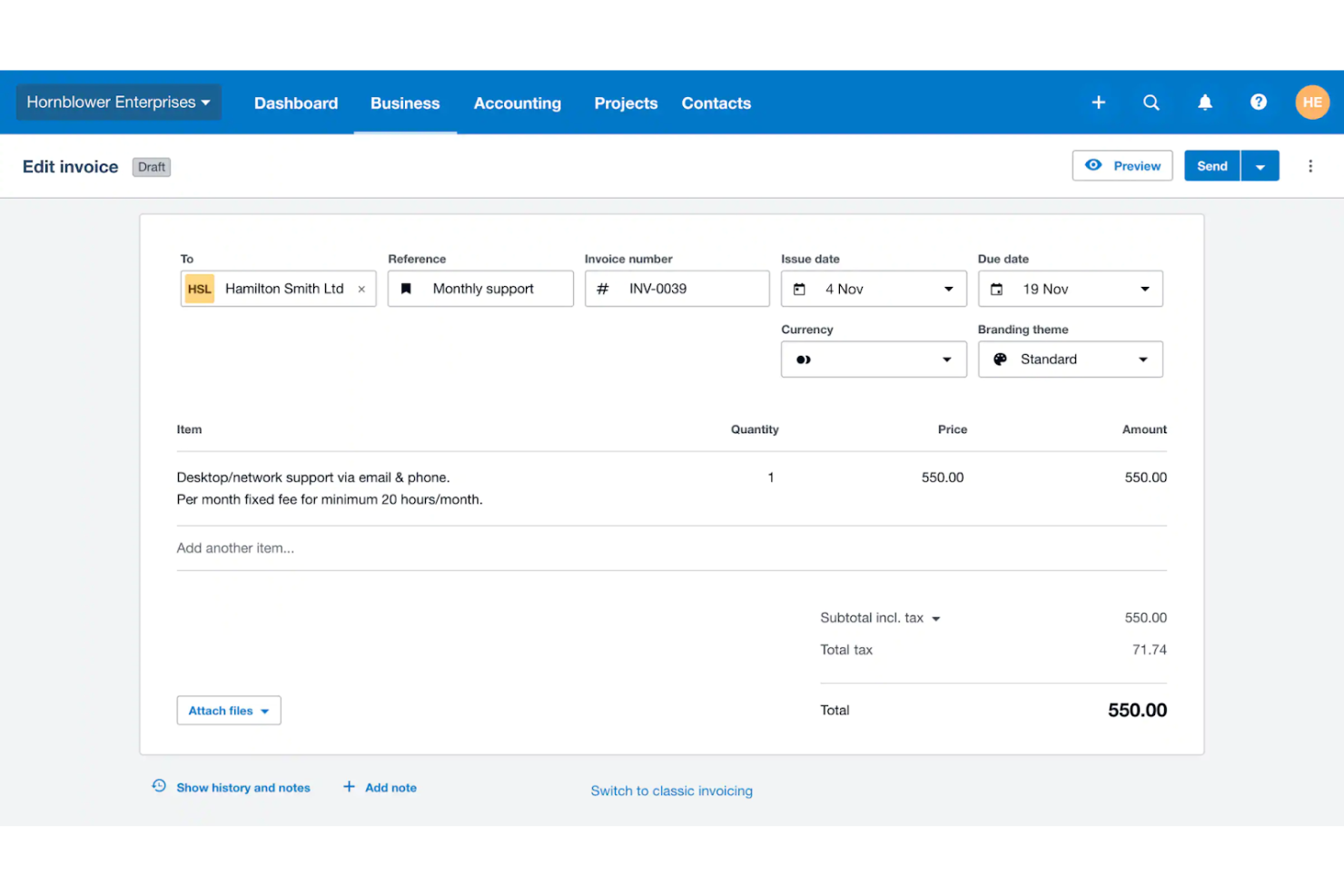
Task: Open the help question mark icon
Action: click(1258, 103)
